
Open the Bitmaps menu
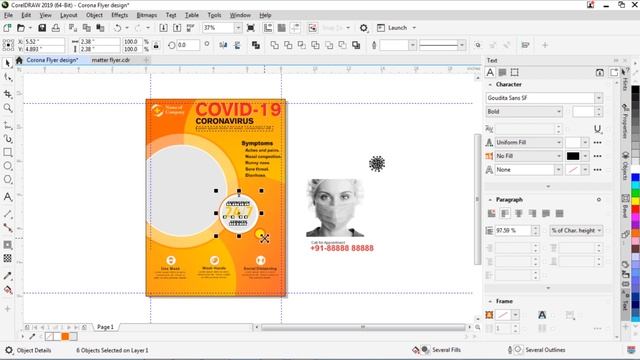[147, 15]
